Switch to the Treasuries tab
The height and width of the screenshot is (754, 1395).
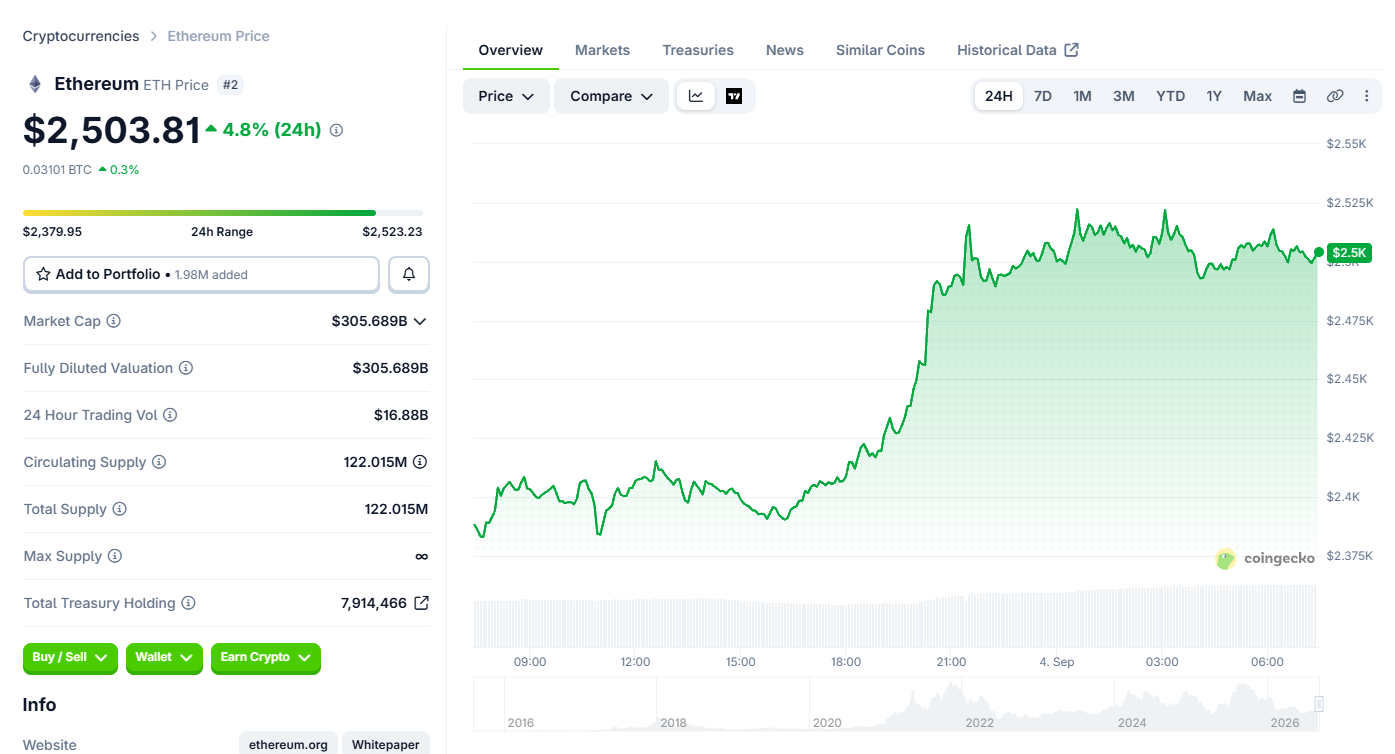[698, 50]
